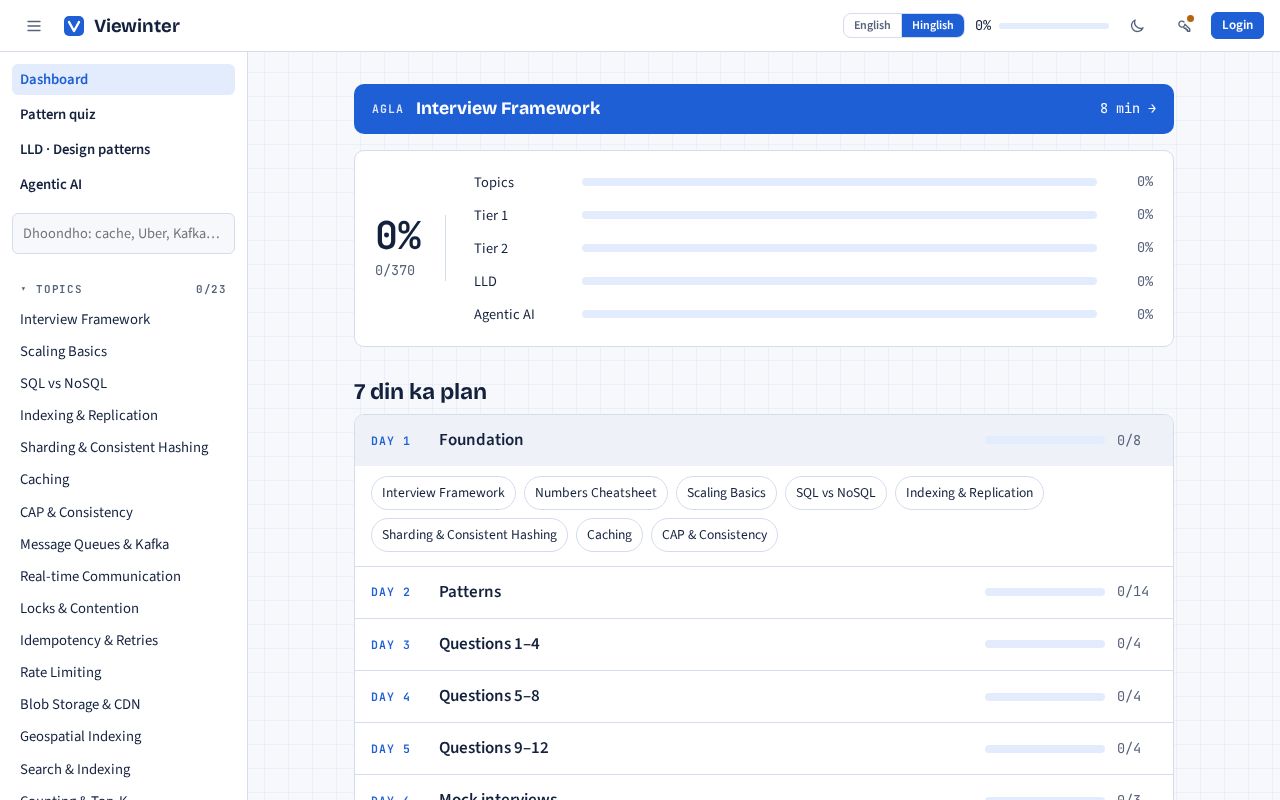1280x800 pixels.
Task: Open the hamburger sidebar menu
Action: click(x=34, y=26)
